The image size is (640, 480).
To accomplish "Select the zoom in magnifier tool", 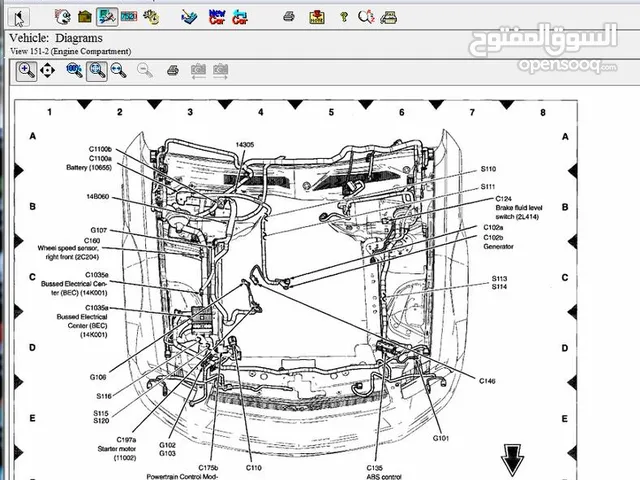I will (x=26, y=70).
